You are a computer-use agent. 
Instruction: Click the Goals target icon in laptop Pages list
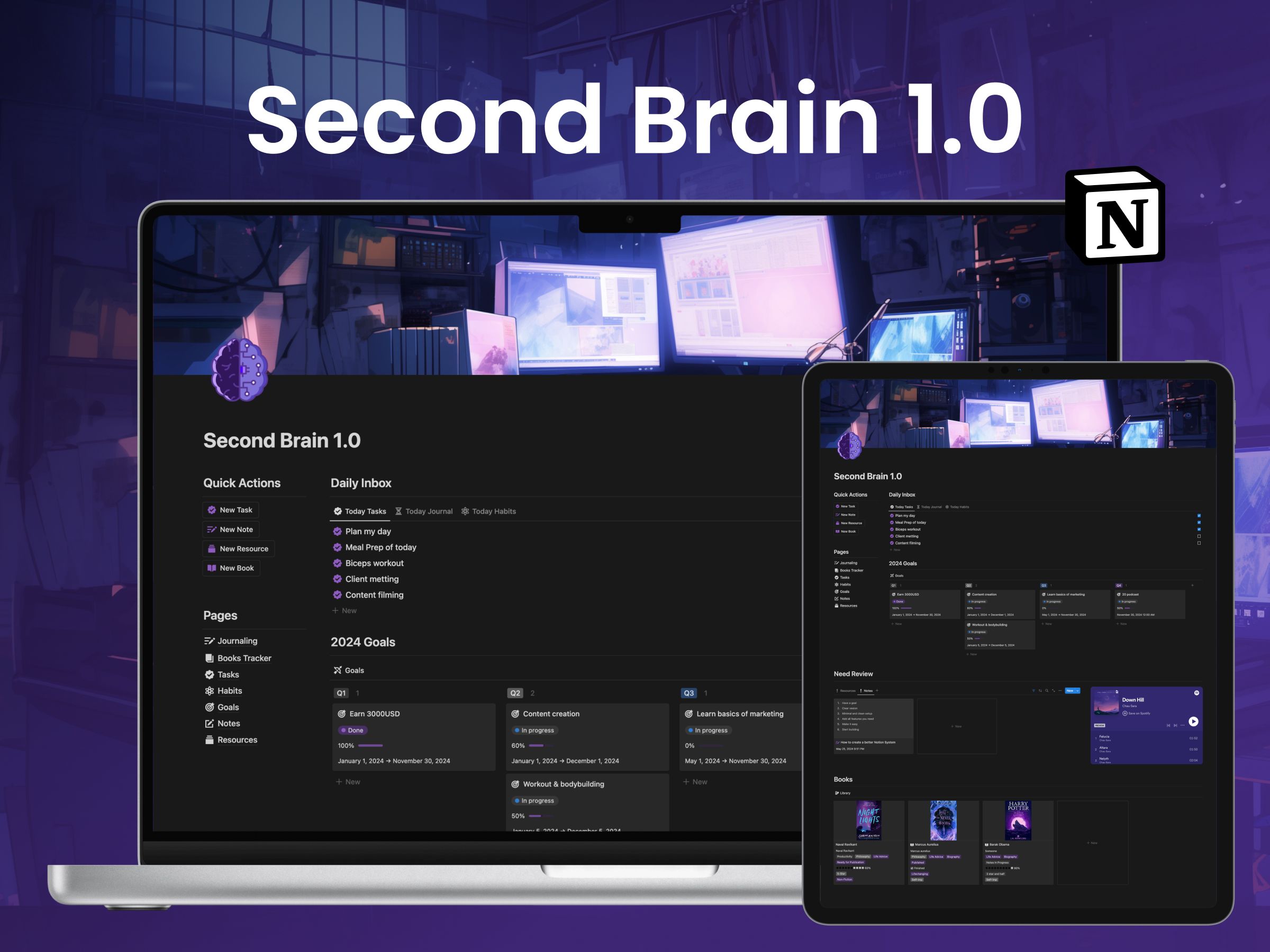click(210, 708)
